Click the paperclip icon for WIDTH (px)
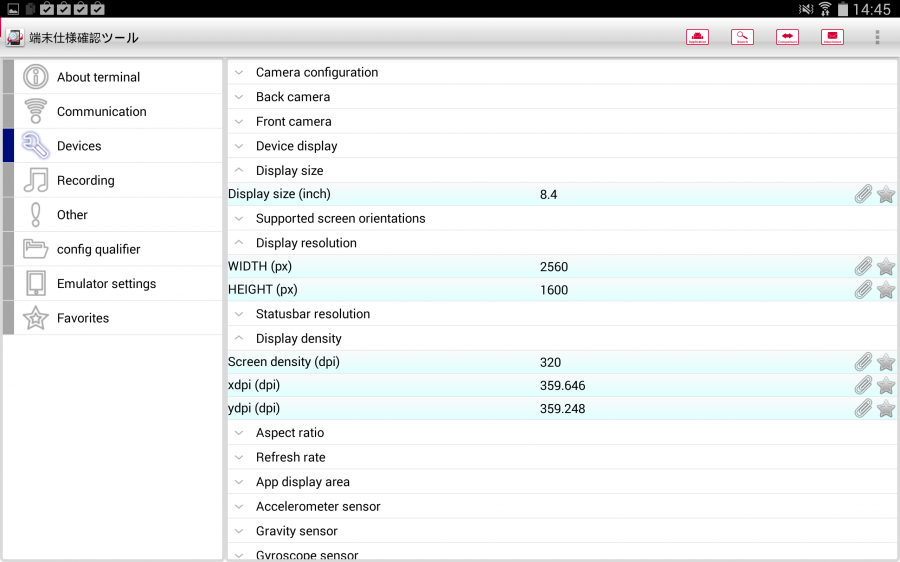The image size is (900, 562). click(x=862, y=267)
